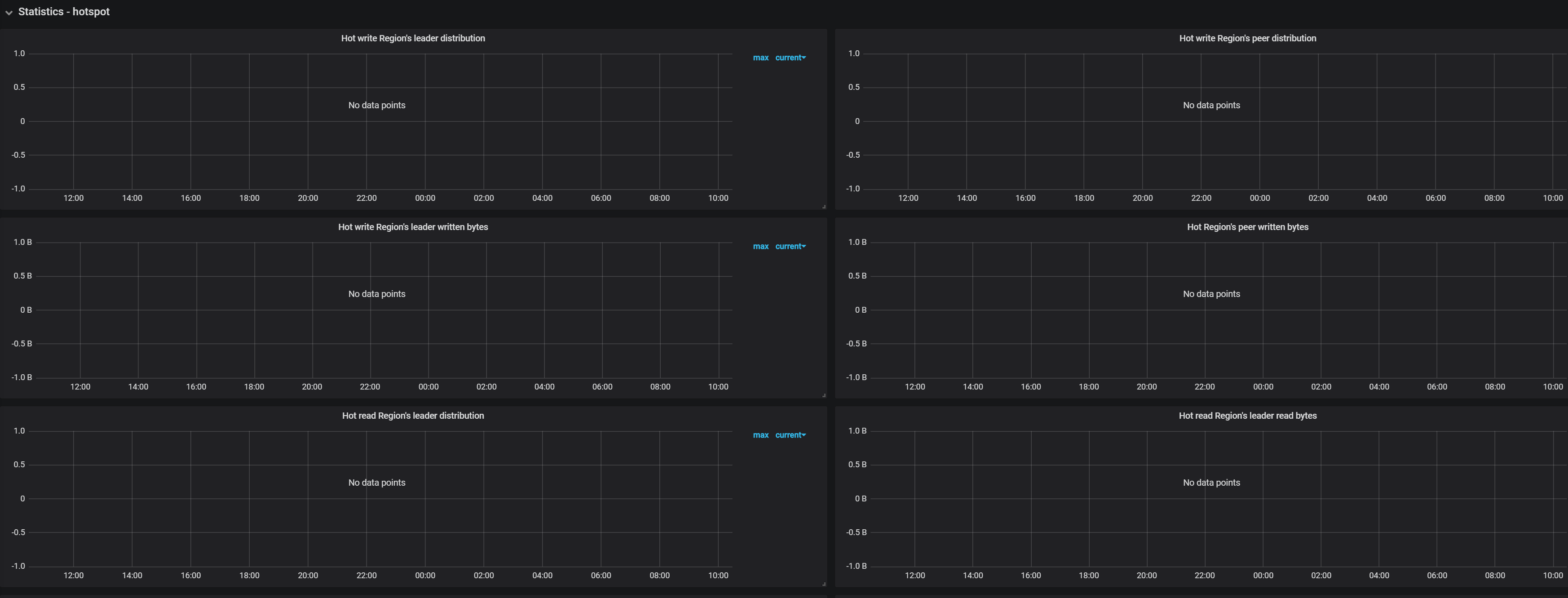Image resolution: width=1568 pixels, height=598 pixels.
Task: Open Hot read Region's leader read bytes menu
Action: point(1247,415)
